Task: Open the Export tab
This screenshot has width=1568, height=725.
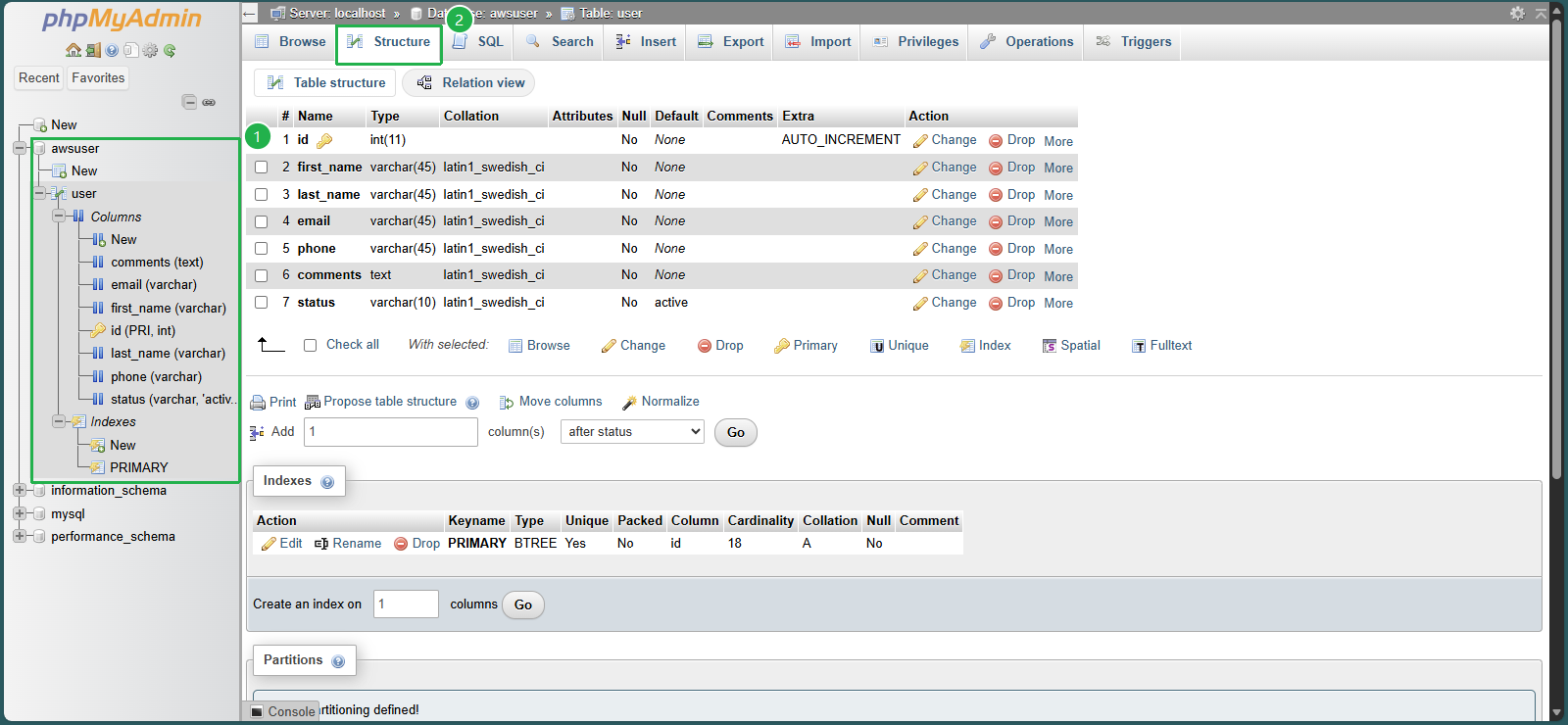Action: click(730, 41)
